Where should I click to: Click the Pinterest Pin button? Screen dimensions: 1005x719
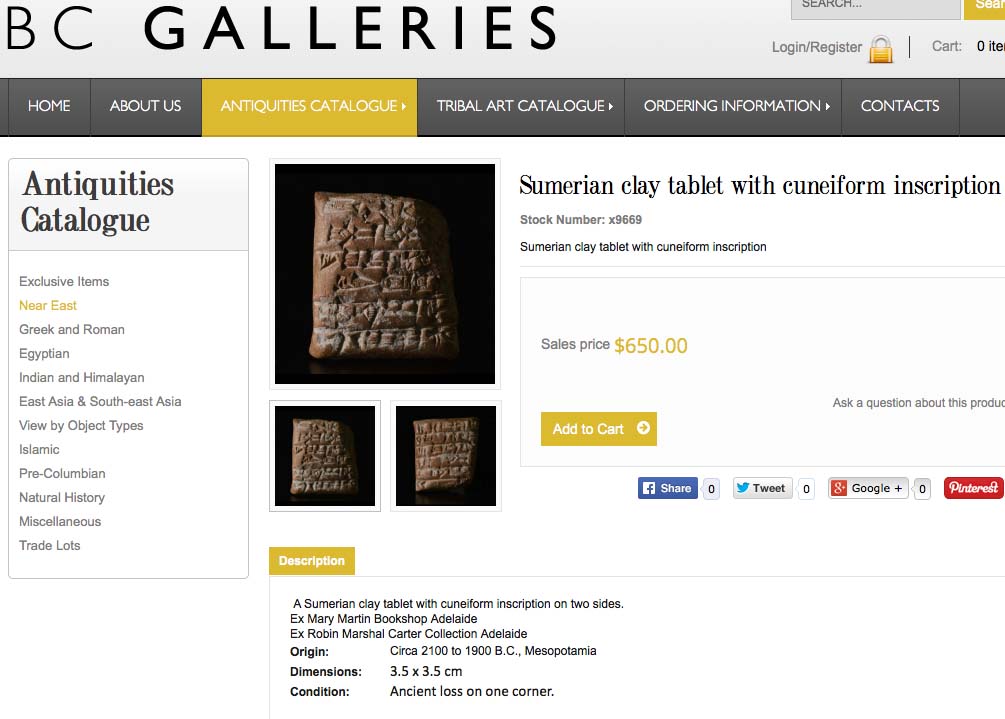pos(973,488)
